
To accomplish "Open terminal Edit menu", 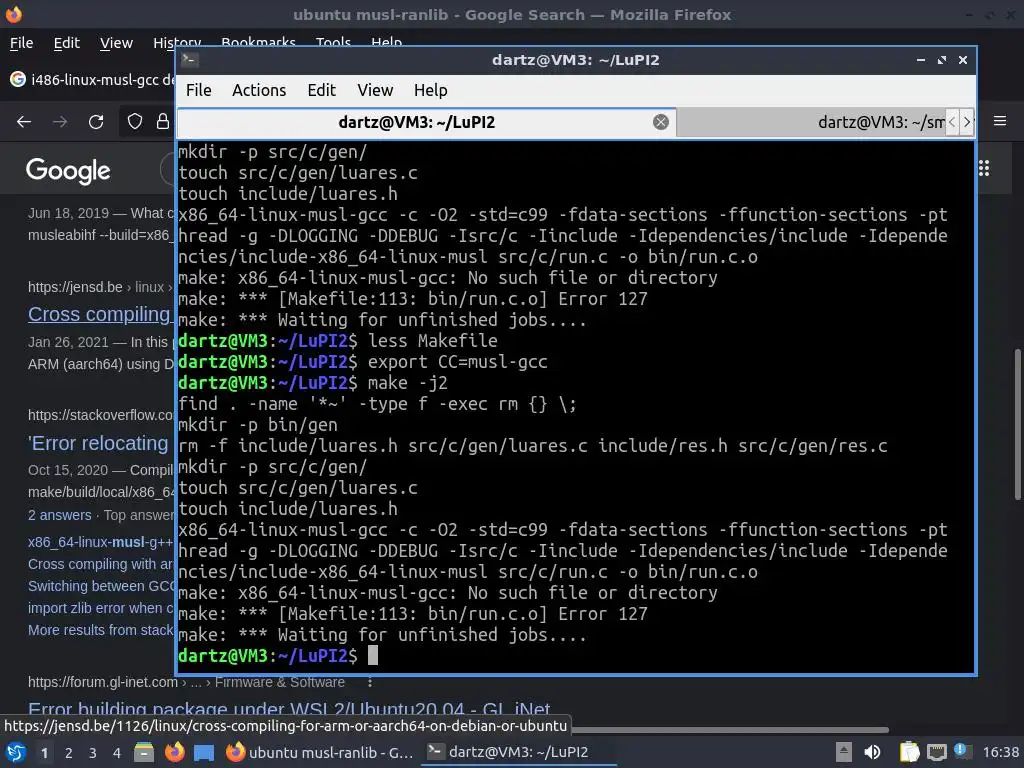I will tap(321, 90).
